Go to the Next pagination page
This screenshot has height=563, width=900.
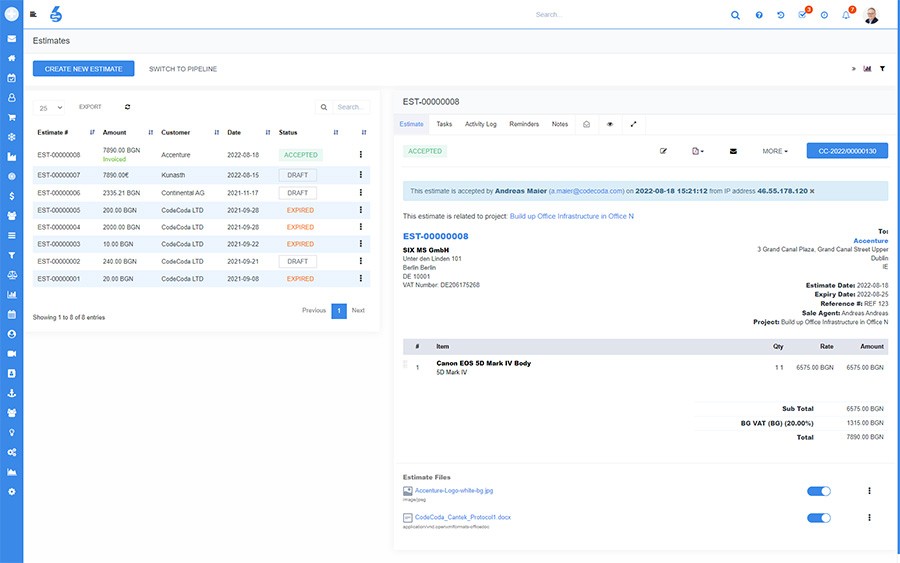[358, 310]
